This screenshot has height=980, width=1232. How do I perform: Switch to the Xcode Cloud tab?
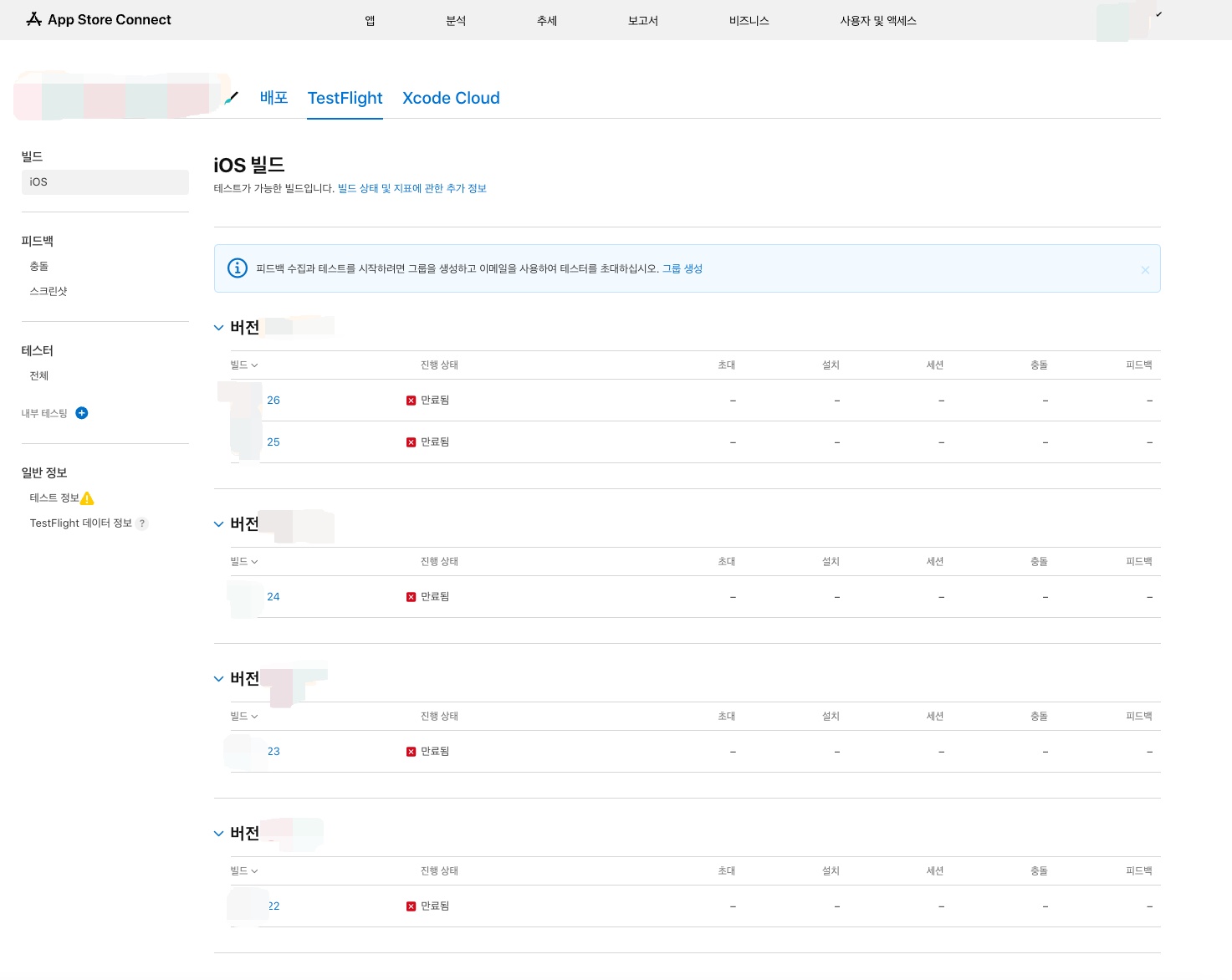(x=451, y=98)
